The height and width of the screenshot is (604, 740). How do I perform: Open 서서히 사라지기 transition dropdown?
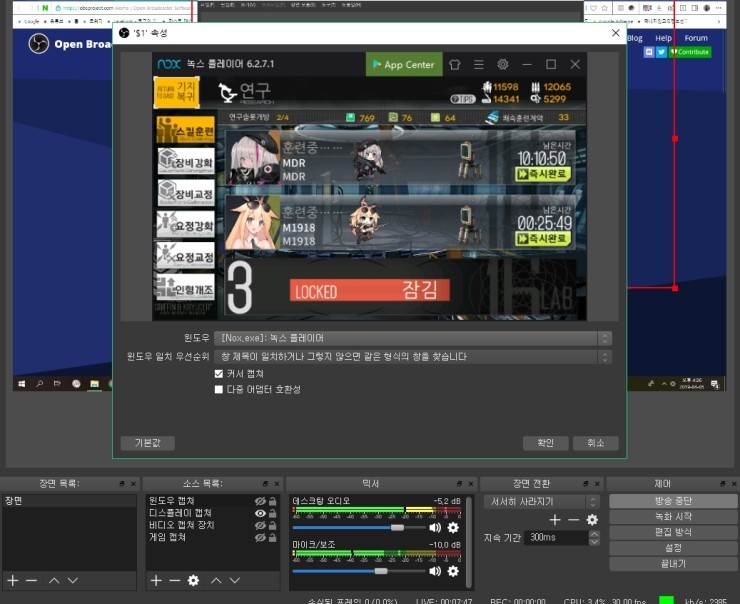coord(542,502)
